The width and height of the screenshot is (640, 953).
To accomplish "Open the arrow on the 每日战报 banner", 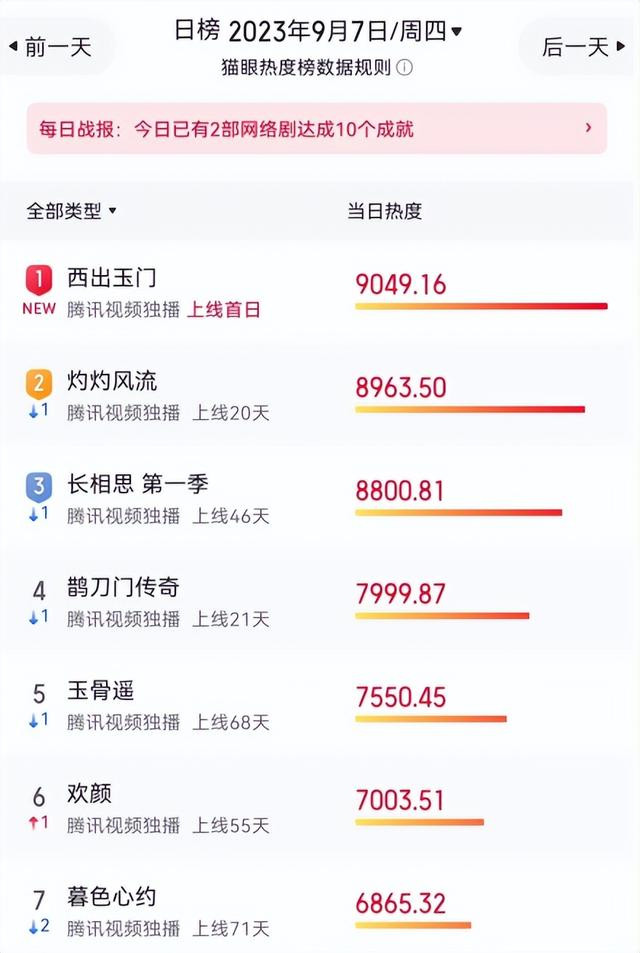I will (588, 128).
